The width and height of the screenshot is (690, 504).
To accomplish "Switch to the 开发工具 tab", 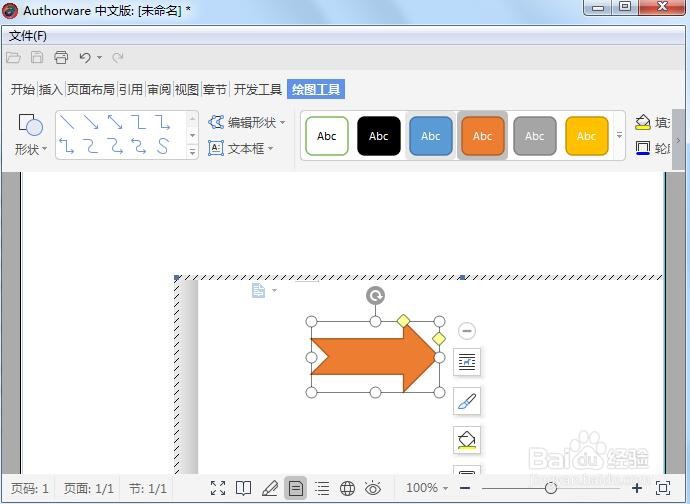I will click(257, 89).
